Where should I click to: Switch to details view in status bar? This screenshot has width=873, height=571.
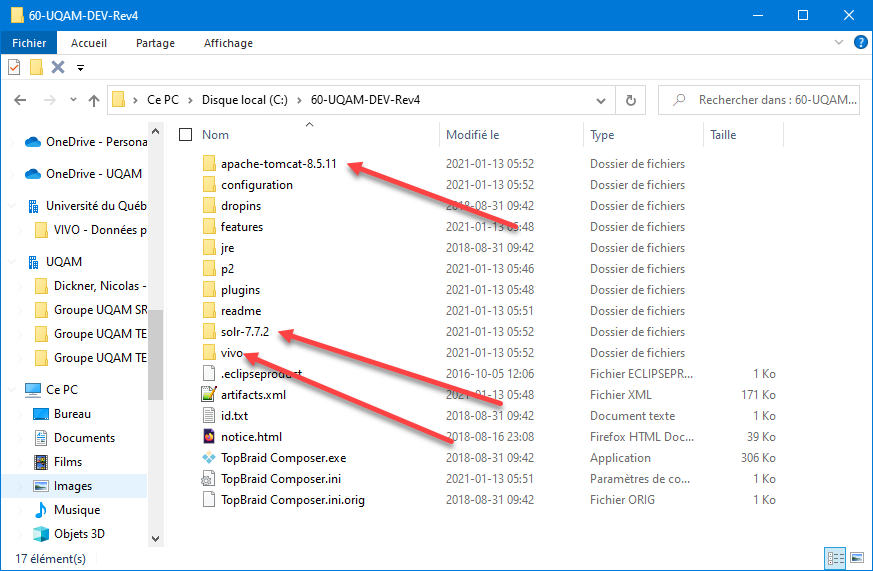coord(836,558)
